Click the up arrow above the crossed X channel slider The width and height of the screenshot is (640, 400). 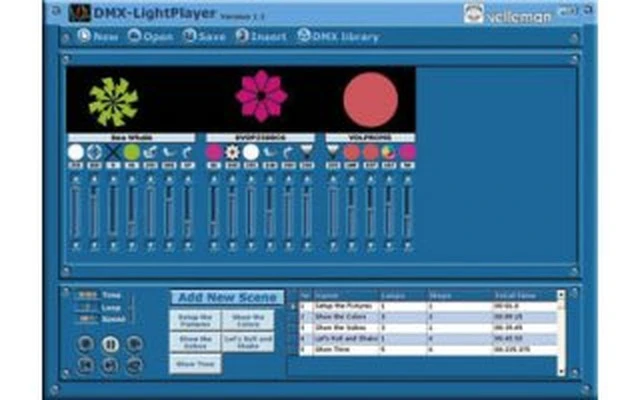[113, 179]
